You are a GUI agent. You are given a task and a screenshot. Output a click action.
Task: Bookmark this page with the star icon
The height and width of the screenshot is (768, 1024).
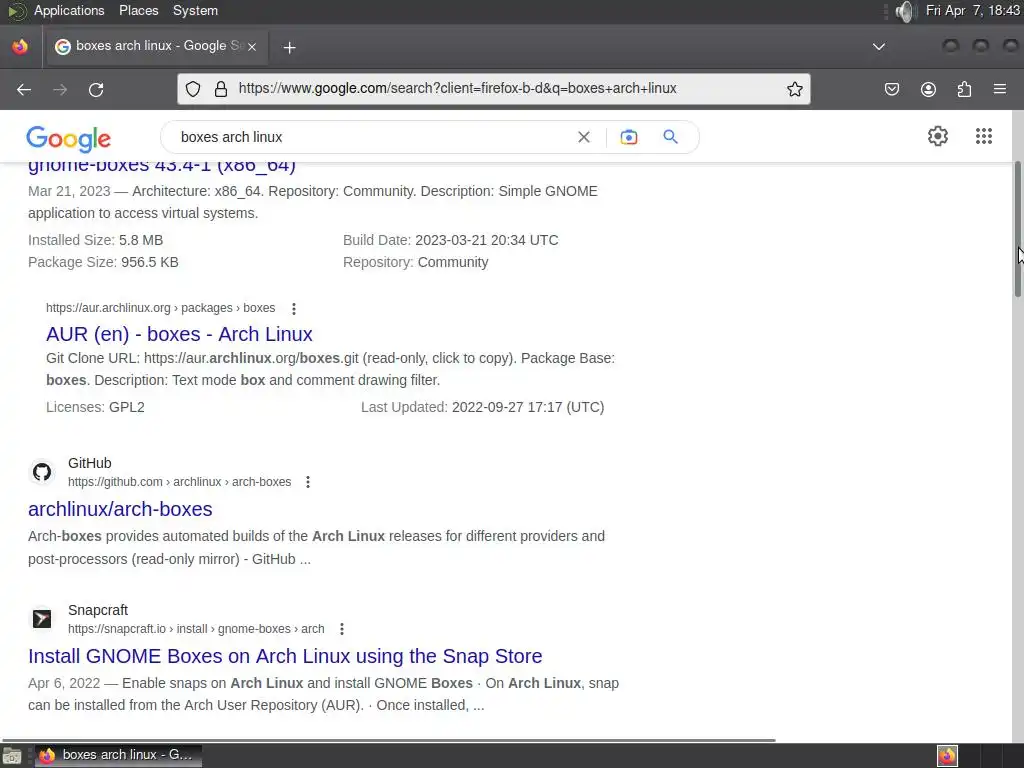[x=794, y=89]
